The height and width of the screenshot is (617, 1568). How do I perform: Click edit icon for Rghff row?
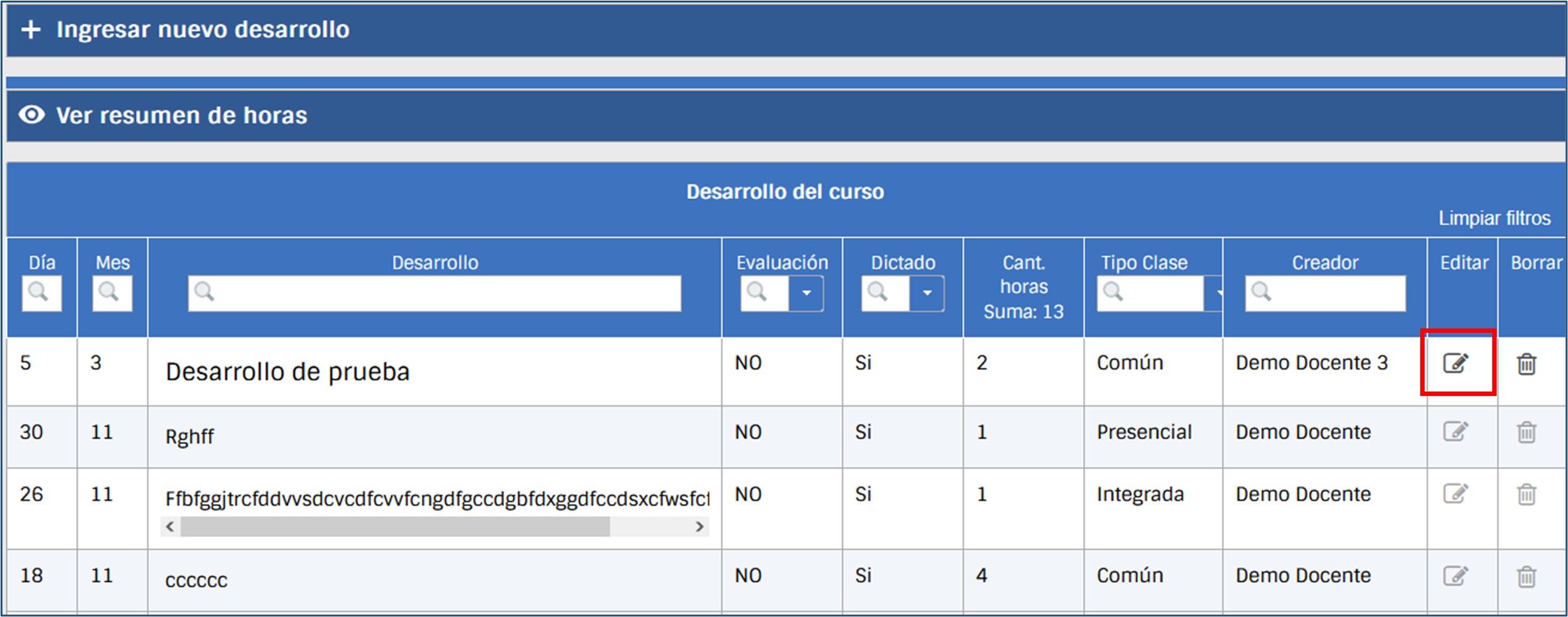click(1456, 432)
